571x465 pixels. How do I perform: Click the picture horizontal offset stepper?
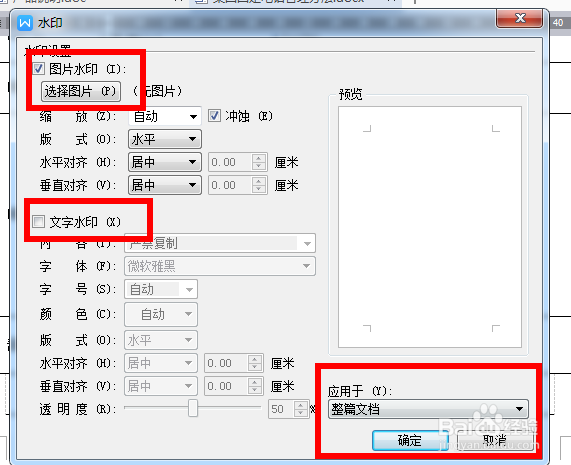click(x=259, y=162)
